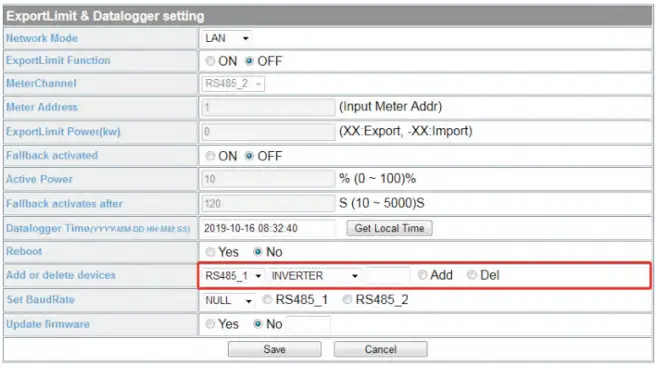Click the ExportLimit Power(kw) input field
This screenshot has height=369, width=660.
[268, 132]
